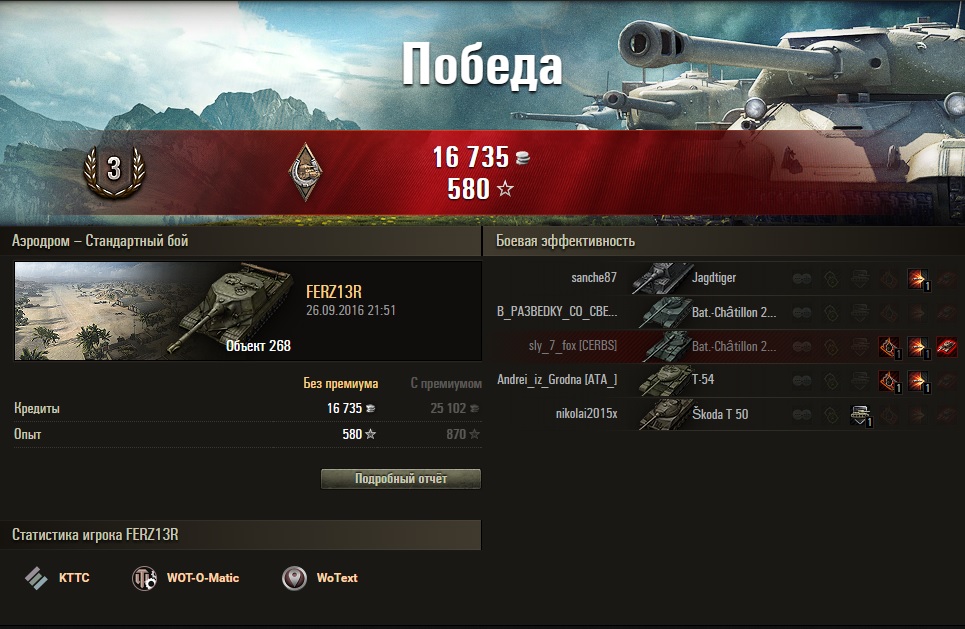Click the Jagdtiger tank thumbnail

[660, 278]
